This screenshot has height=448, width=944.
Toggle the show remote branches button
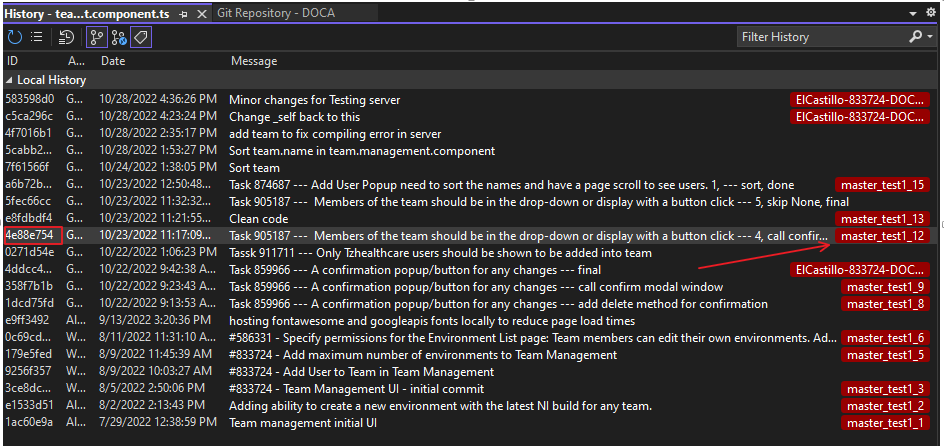(x=119, y=37)
